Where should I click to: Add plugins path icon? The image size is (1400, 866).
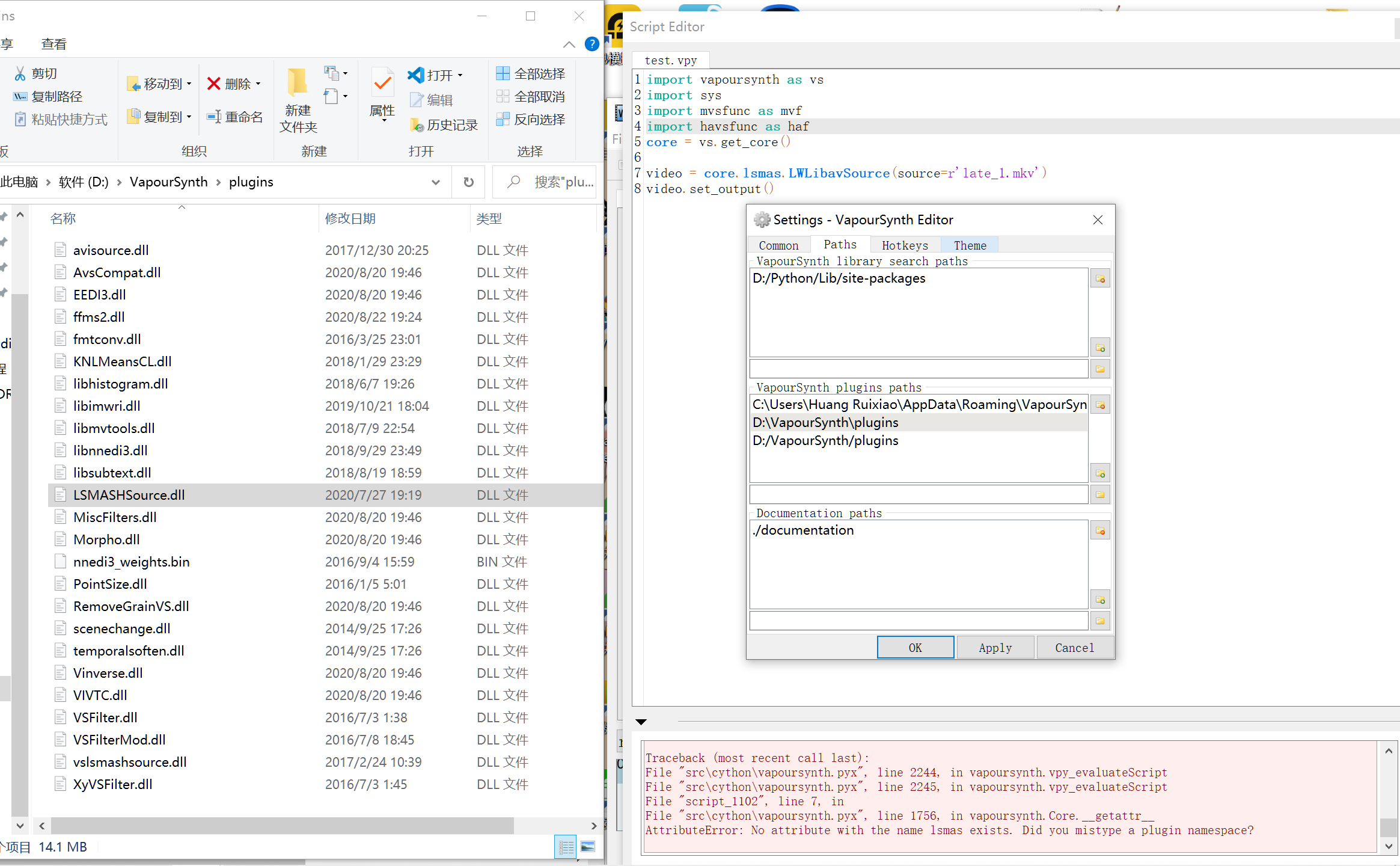coord(1100,474)
